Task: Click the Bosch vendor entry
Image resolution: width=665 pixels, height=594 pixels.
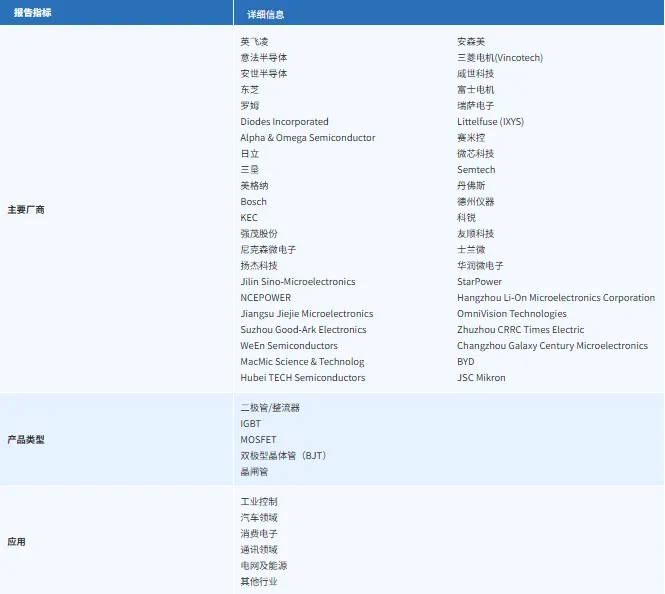Action: 254,202
